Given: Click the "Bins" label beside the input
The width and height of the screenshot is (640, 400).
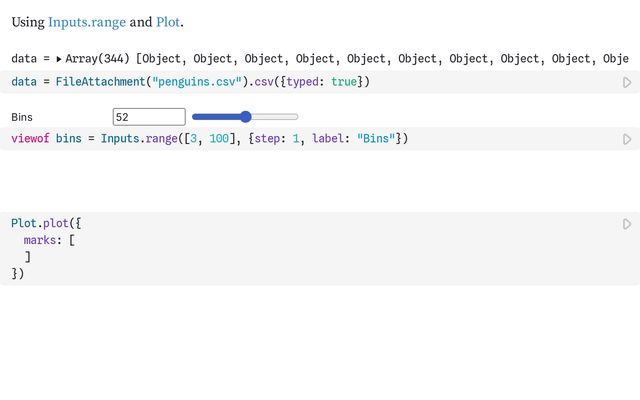Looking at the screenshot, I should pyautogui.click(x=22, y=117).
